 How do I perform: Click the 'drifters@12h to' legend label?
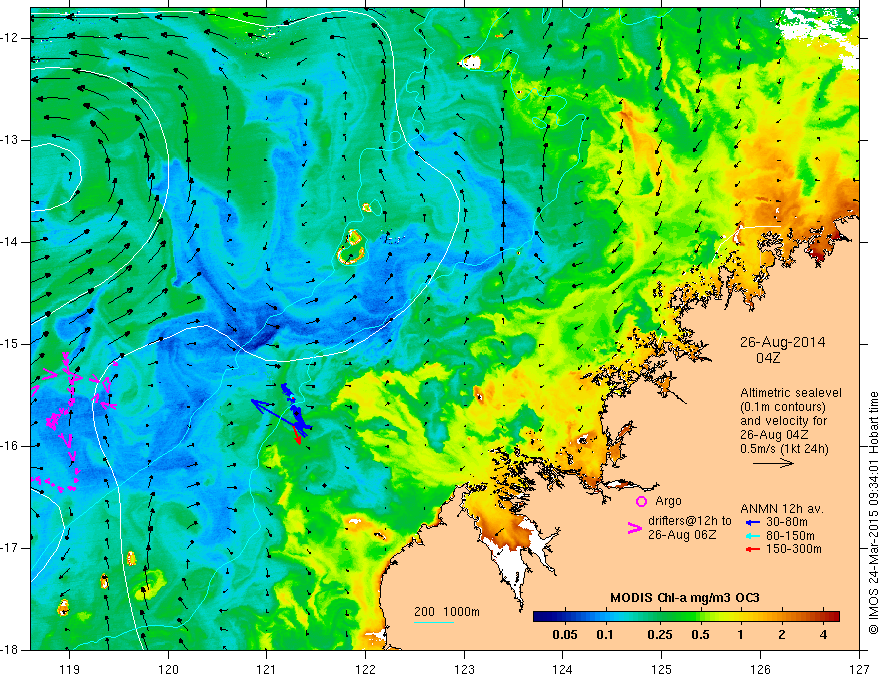(690, 521)
